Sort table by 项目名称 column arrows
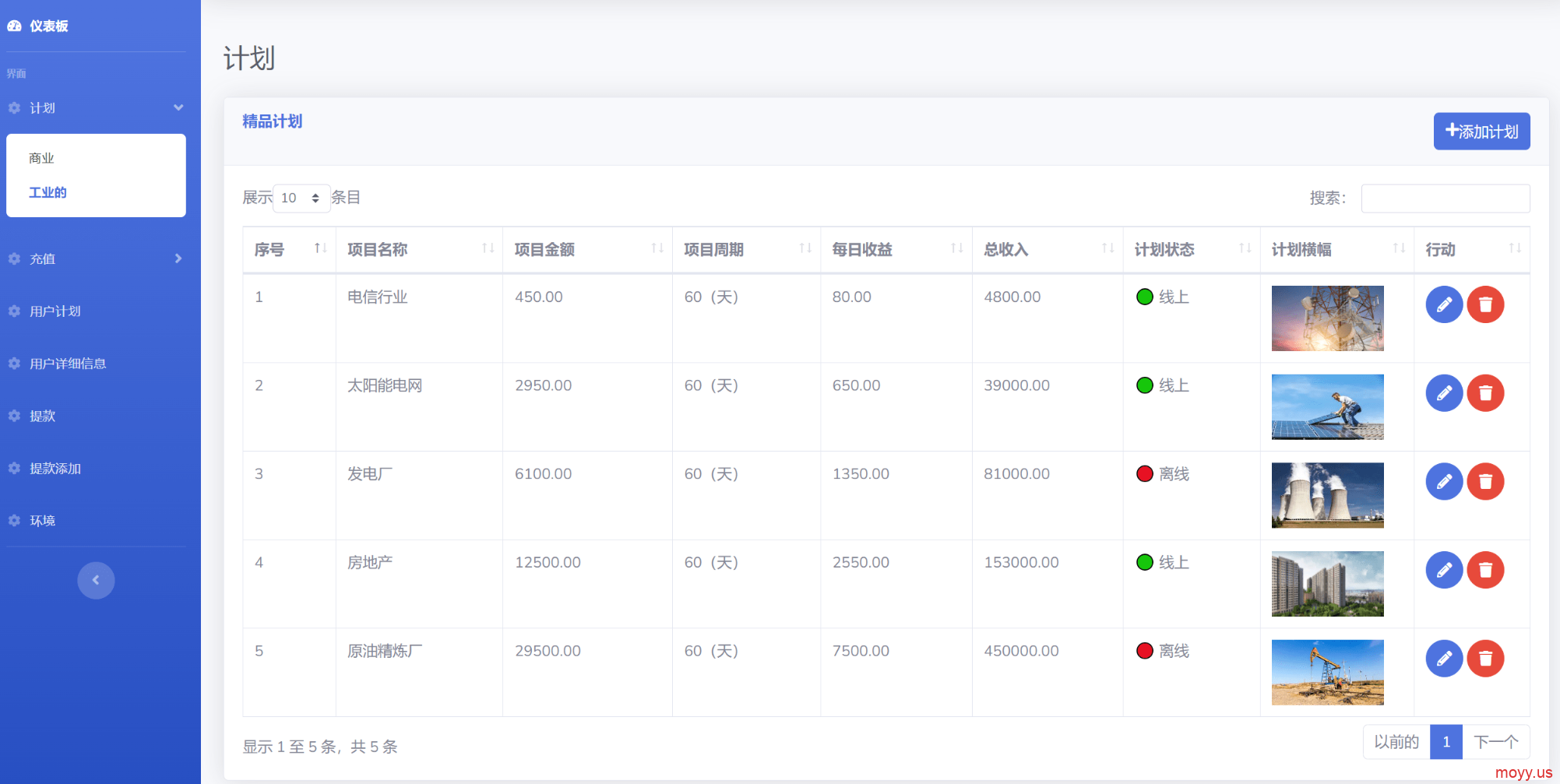Viewport: 1560px width, 784px height. coord(488,248)
